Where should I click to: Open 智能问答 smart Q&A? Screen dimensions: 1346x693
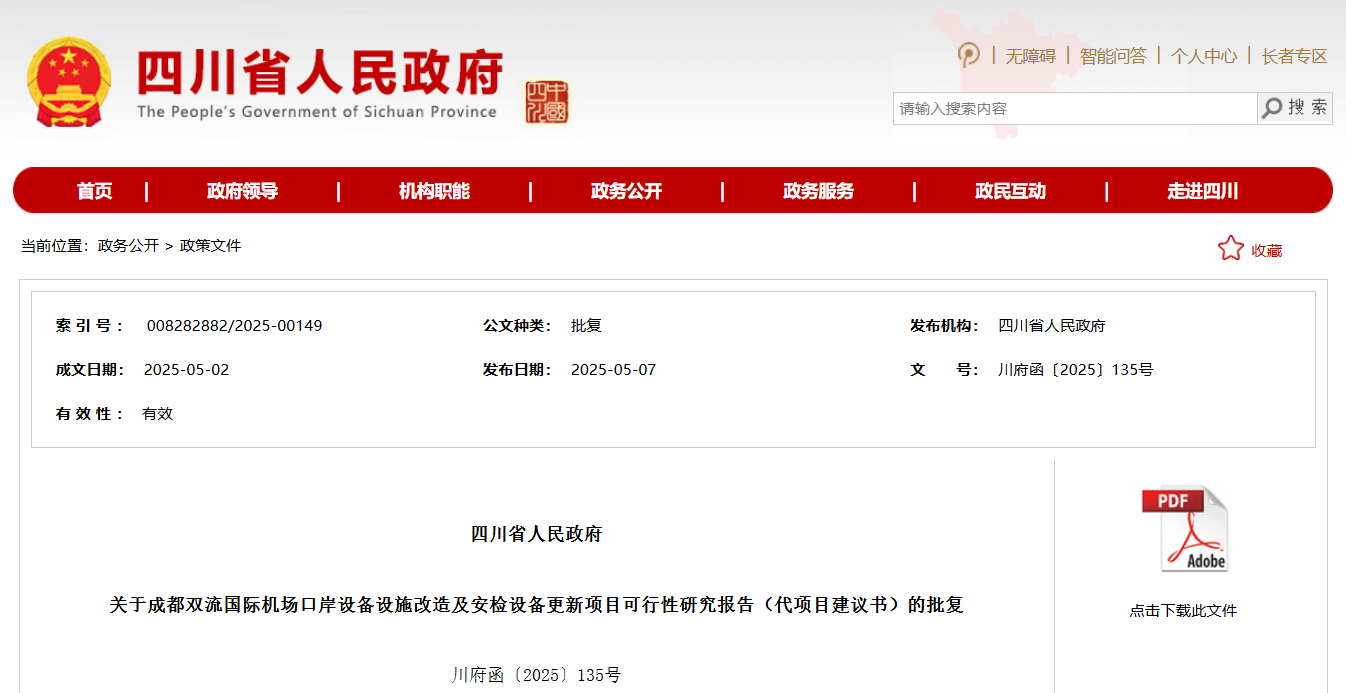click(1113, 56)
